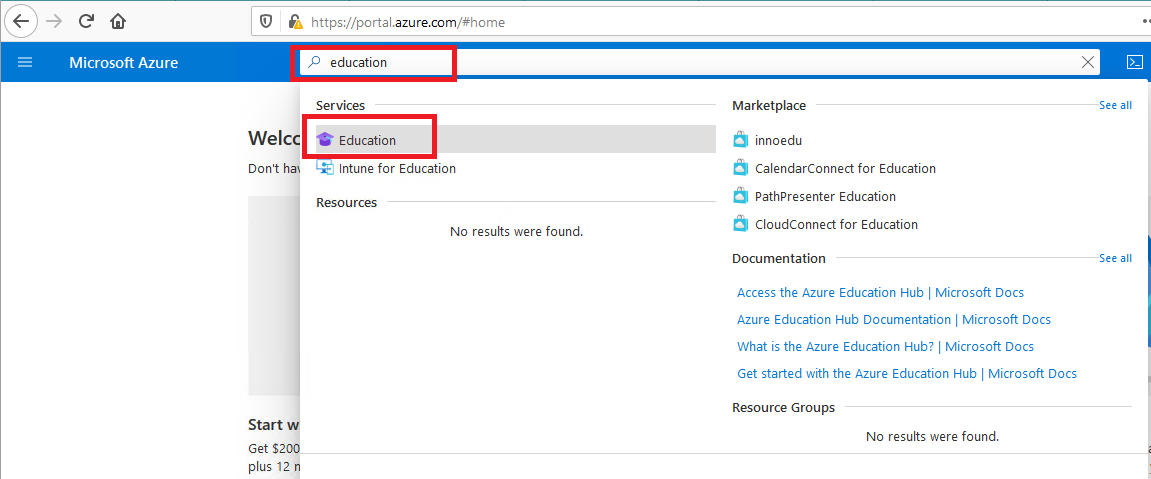Click the Microsoft Azure header title

pyautogui.click(x=123, y=62)
